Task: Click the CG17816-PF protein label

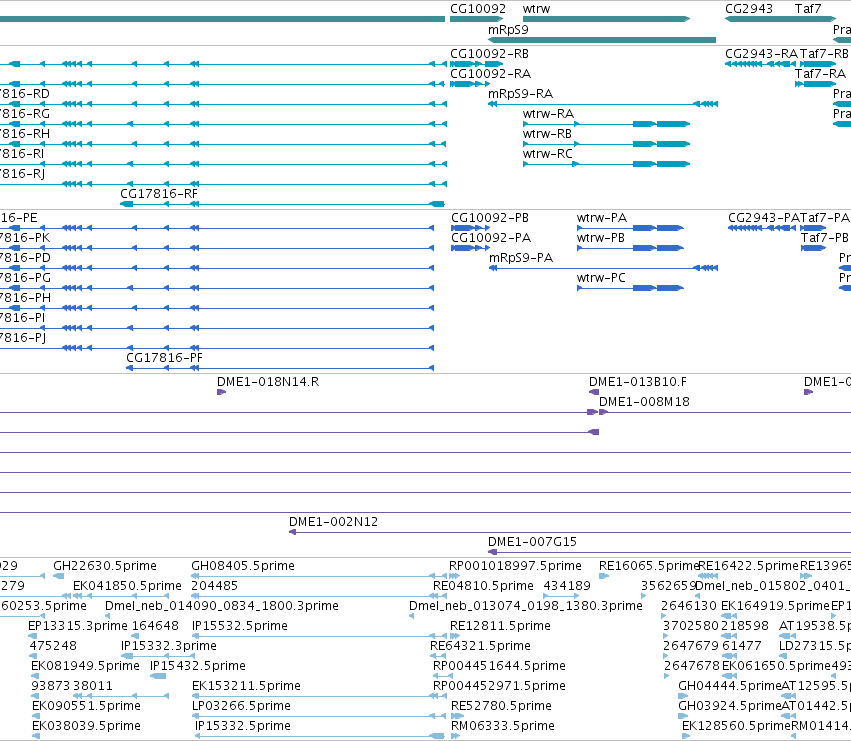Action: coord(164,358)
